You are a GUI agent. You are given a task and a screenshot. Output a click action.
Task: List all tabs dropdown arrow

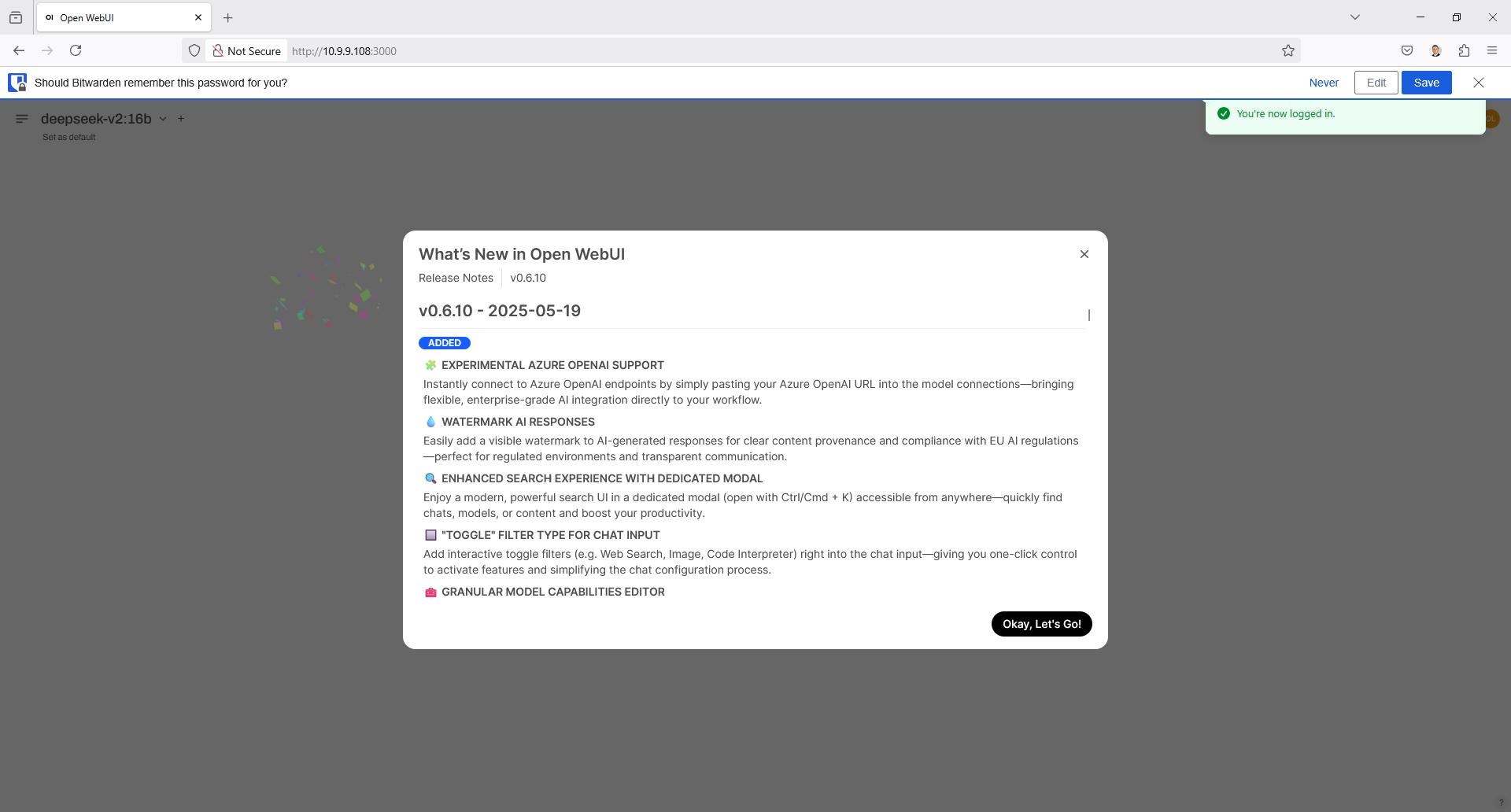[x=1355, y=17]
